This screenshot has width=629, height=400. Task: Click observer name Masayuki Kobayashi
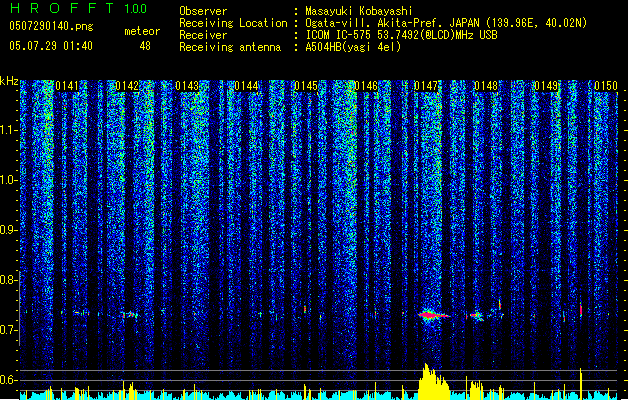point(359,11)
